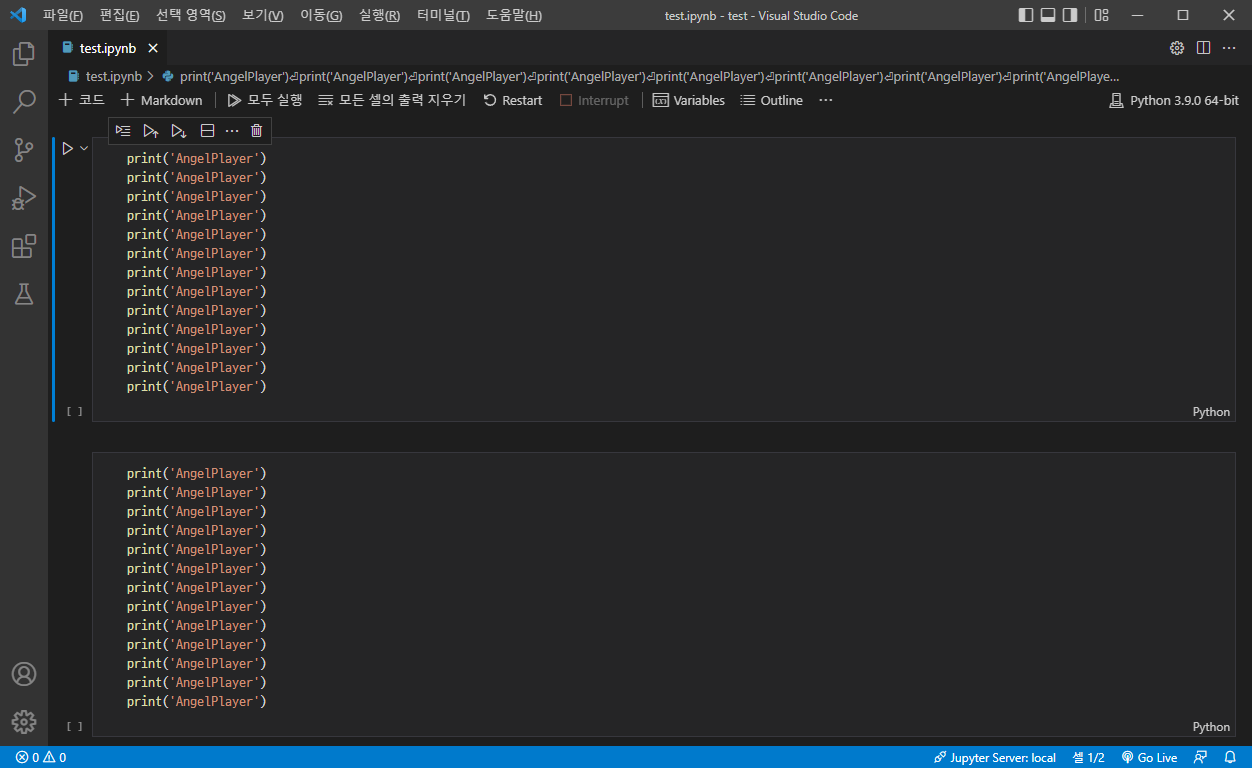Image resolution: width=1252 pixels, height=768 pixels.
Task: Add a new Markdown cell
Action: point(161,100)
